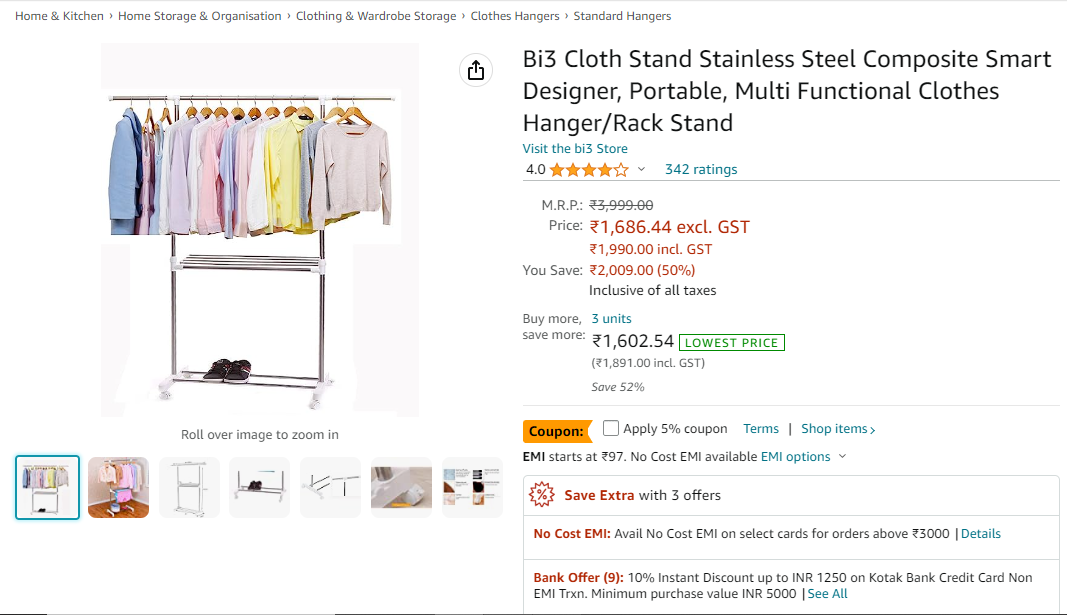
Task: Click the coupon Terms link
Action: point(761,429)
